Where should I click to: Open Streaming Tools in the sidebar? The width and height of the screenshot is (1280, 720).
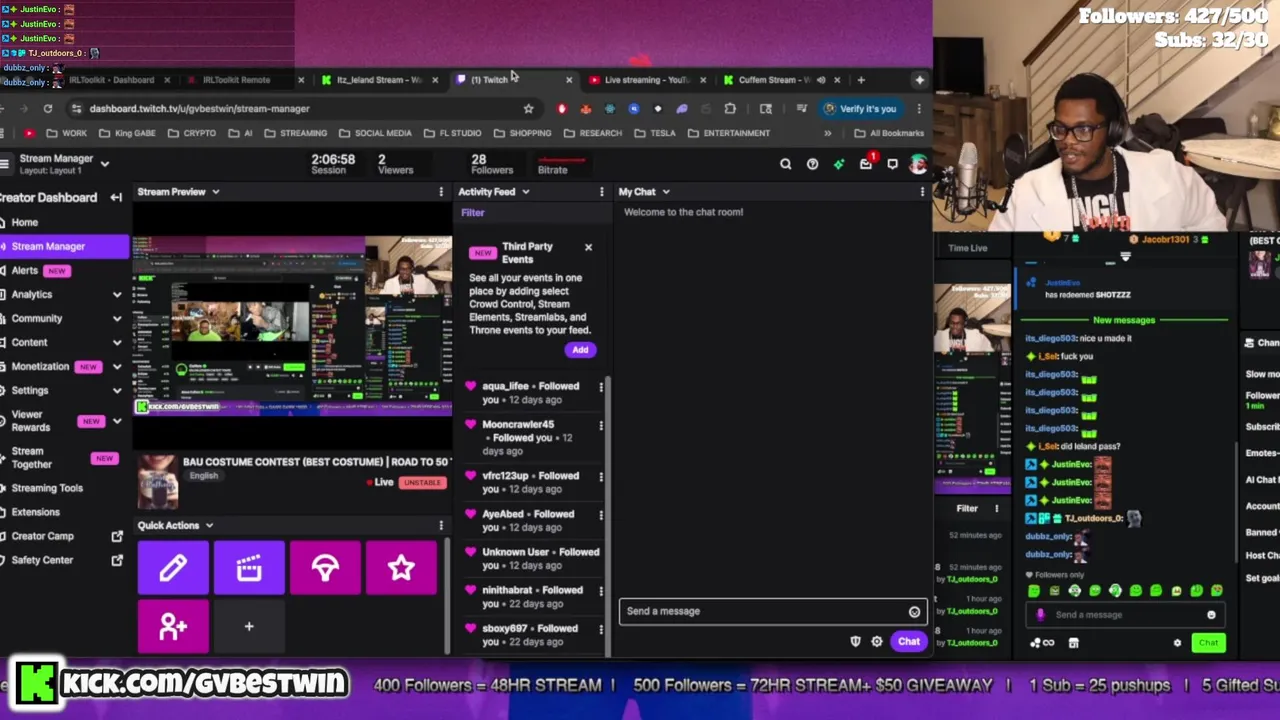(x=47, y=488)
